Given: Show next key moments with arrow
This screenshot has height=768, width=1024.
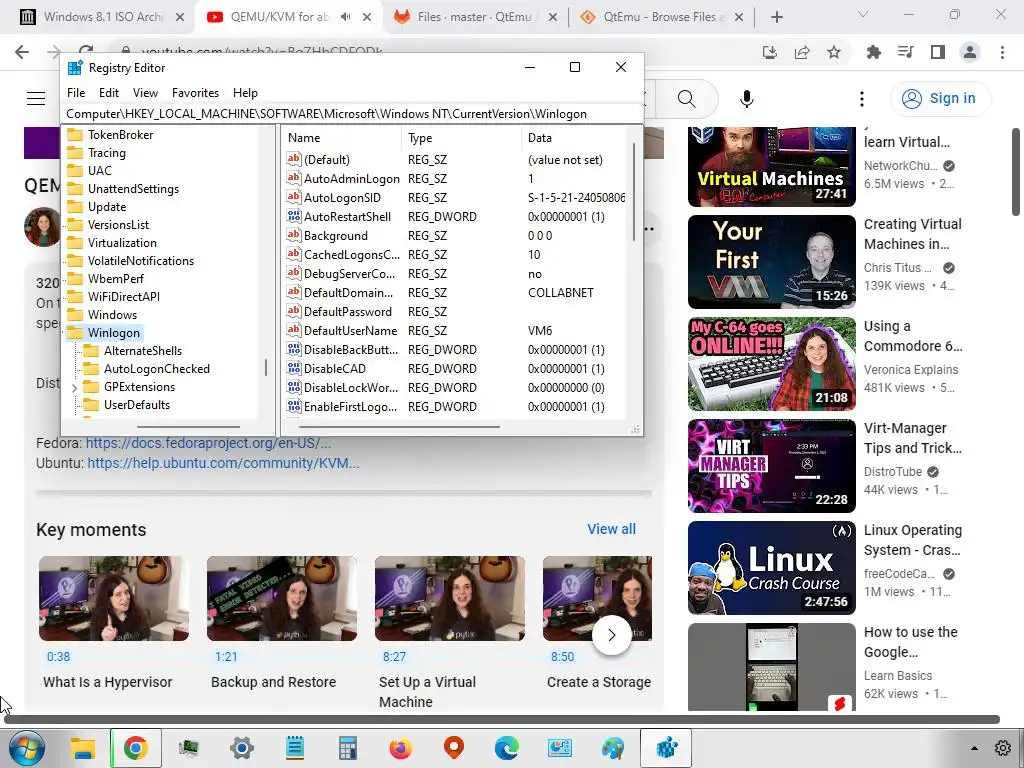Looking at the screenshot, I should [612, 635].
